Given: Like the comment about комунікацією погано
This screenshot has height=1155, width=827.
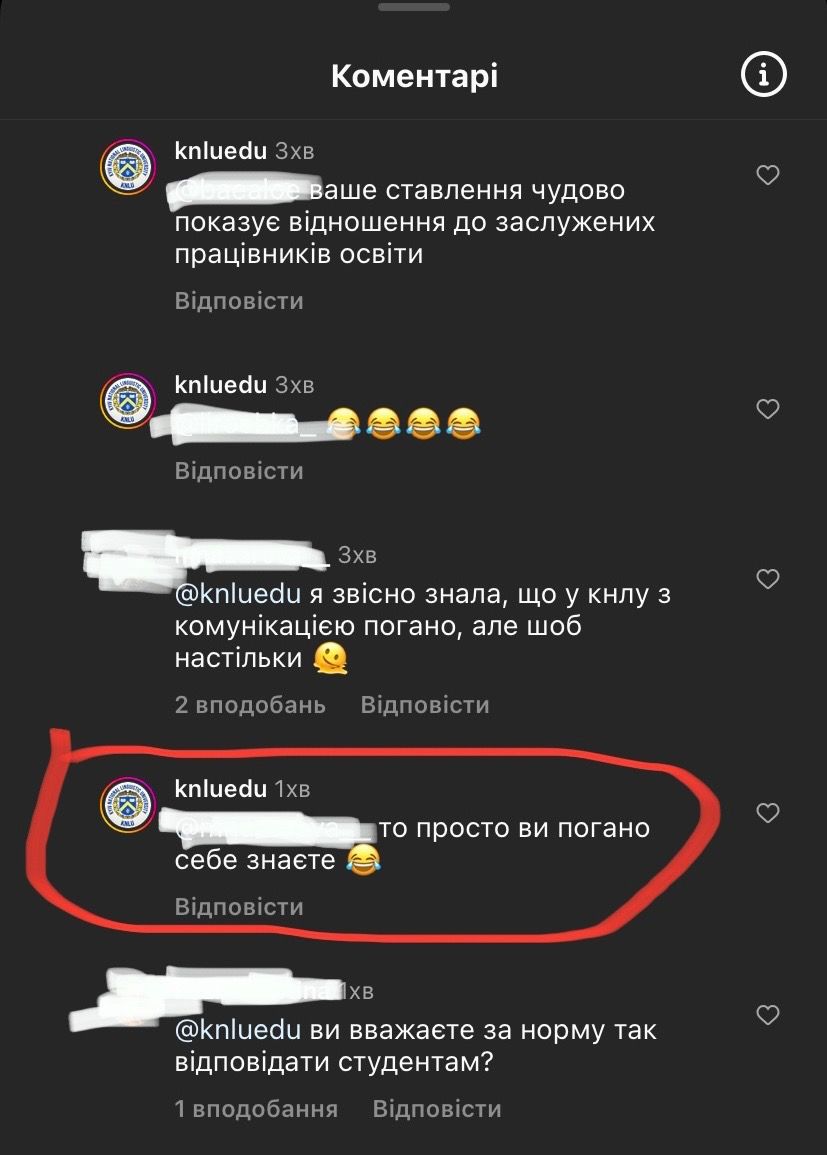Looking at the screenshot, I should click(x=768, y=579).
